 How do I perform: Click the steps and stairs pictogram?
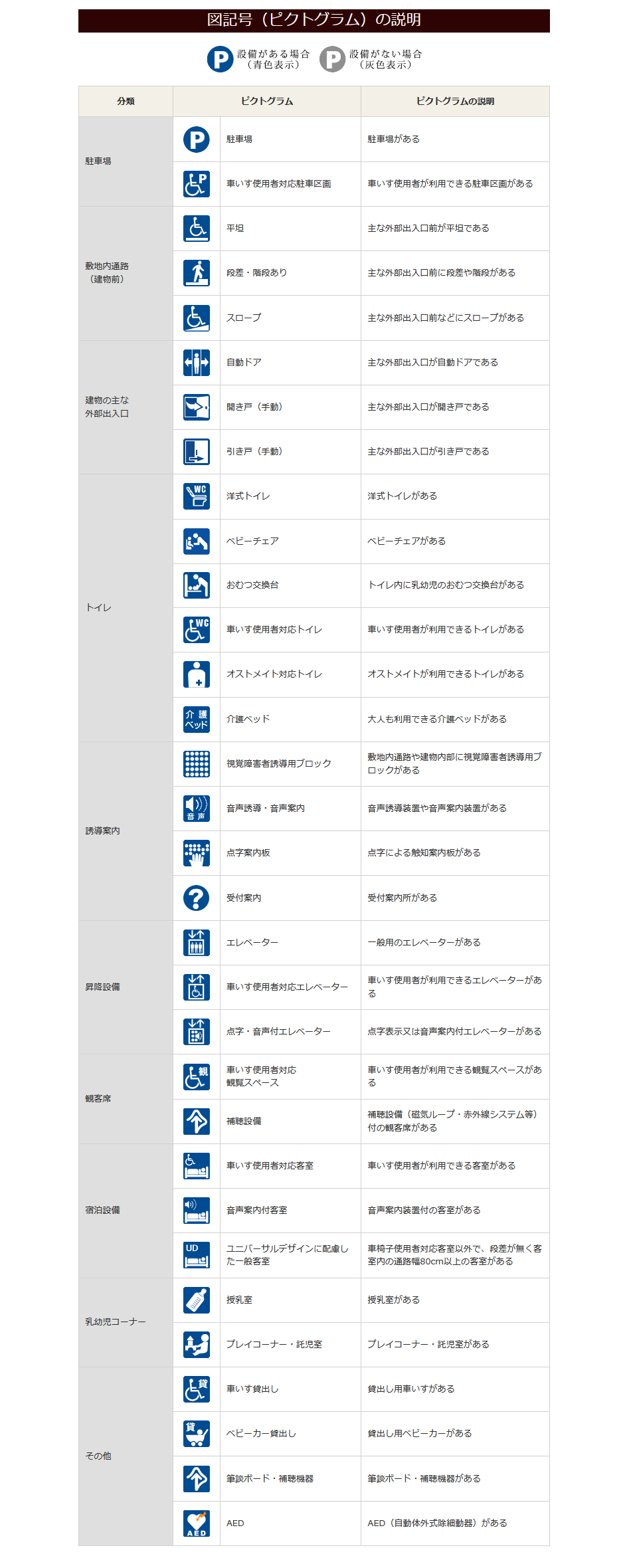tap(197, 273)
